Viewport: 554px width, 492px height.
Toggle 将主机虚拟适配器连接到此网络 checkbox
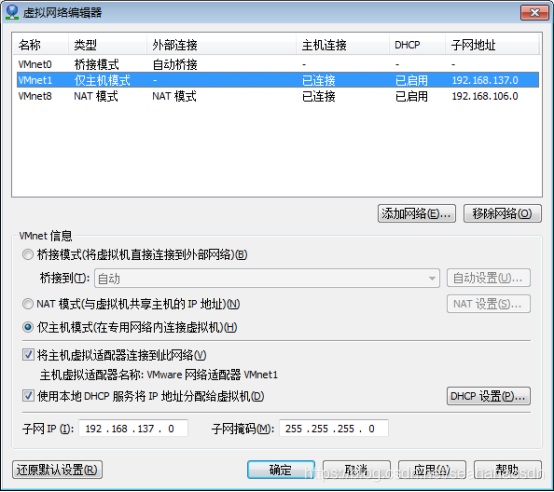pyautogui.click(x=28, y=355)
